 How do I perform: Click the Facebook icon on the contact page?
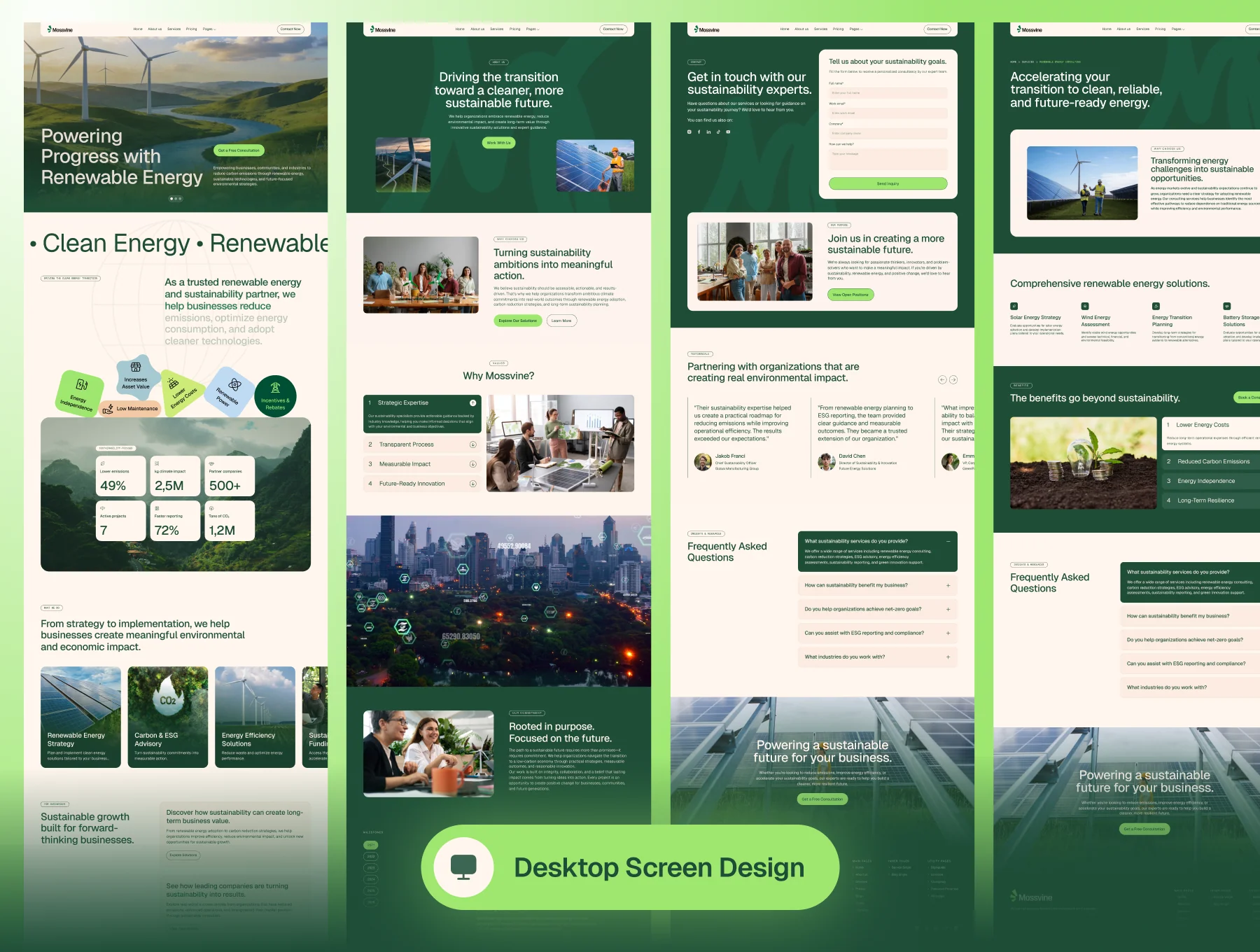click(699, 132)
